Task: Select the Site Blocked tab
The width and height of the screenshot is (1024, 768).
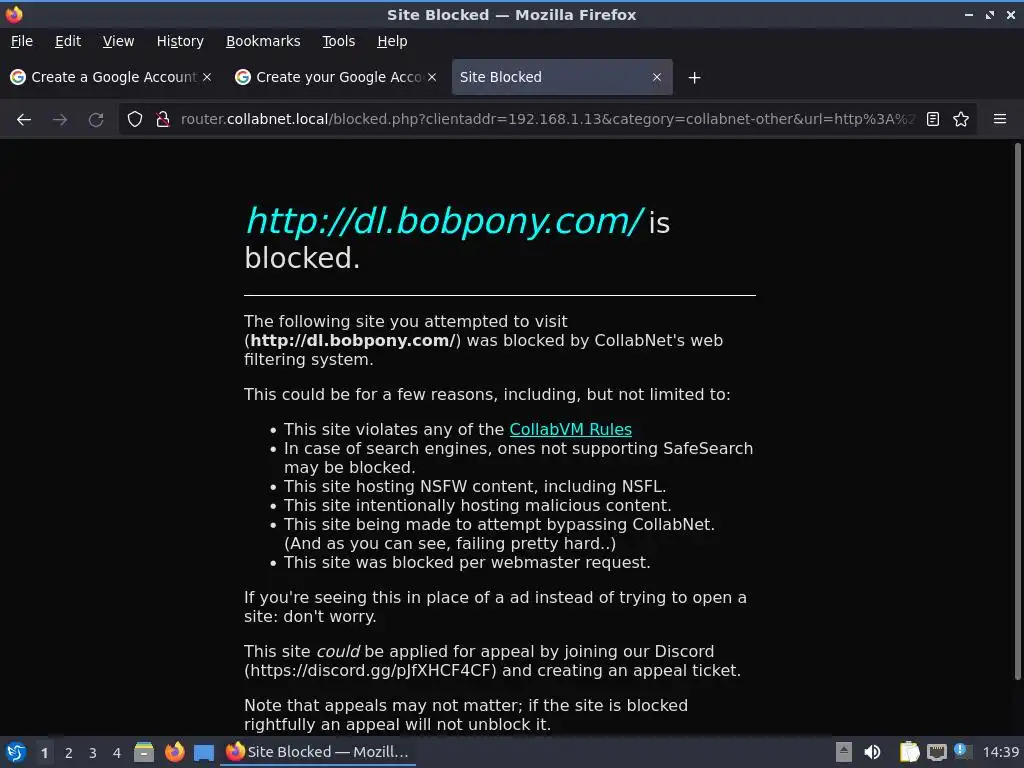Action: pos(562,77)
